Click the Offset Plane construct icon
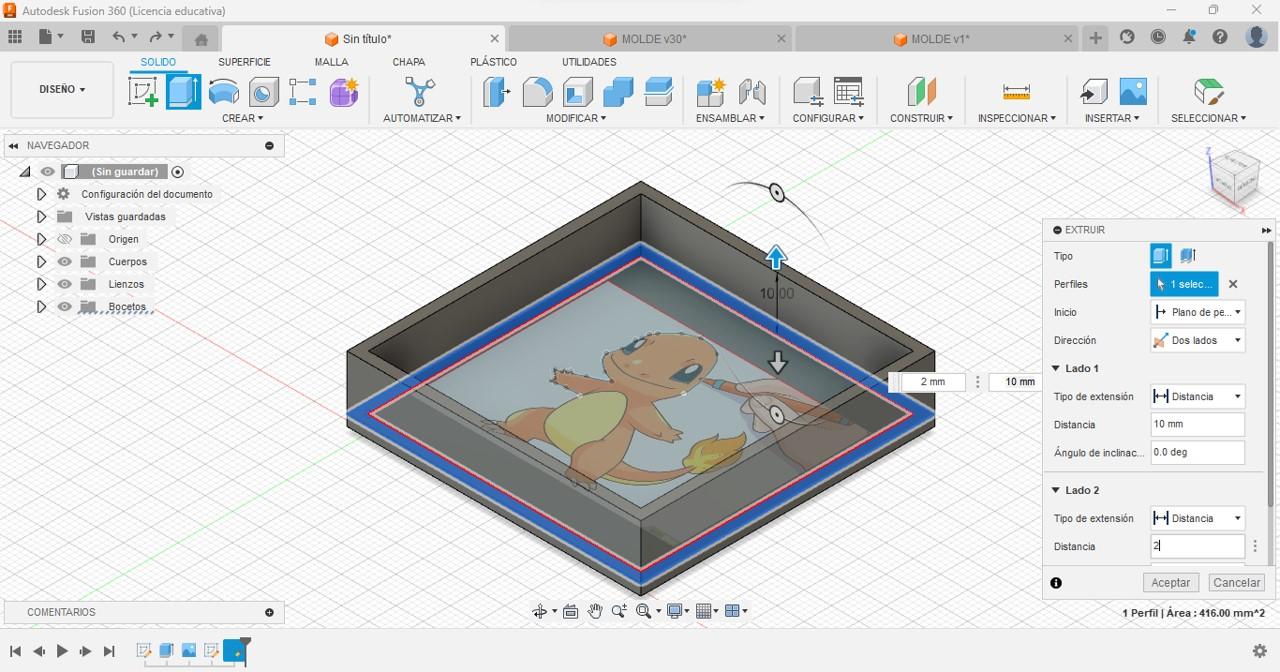 point(921,92)
